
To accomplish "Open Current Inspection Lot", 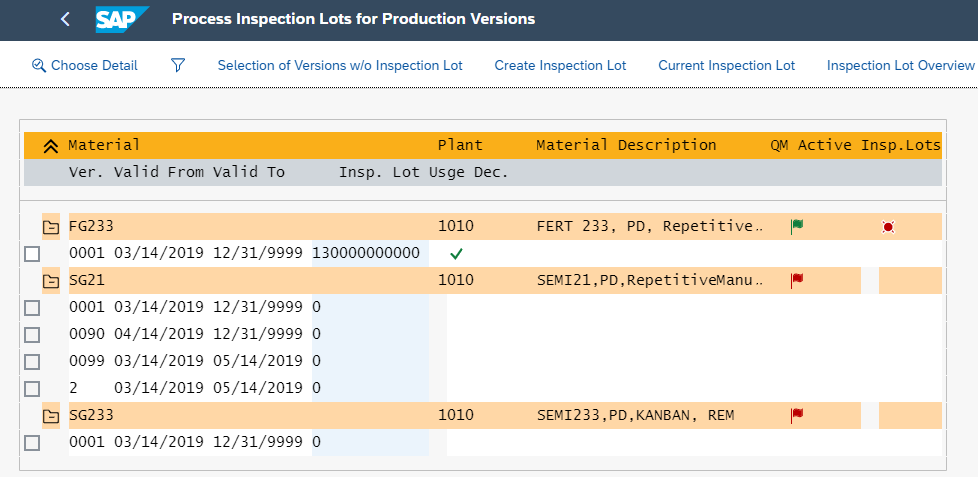I will click(727, 65).
